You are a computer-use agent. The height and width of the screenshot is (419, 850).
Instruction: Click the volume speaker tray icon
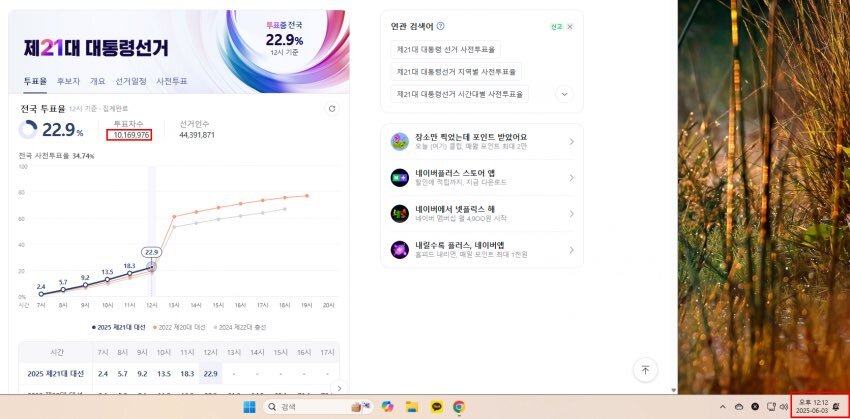pos(783,407)
